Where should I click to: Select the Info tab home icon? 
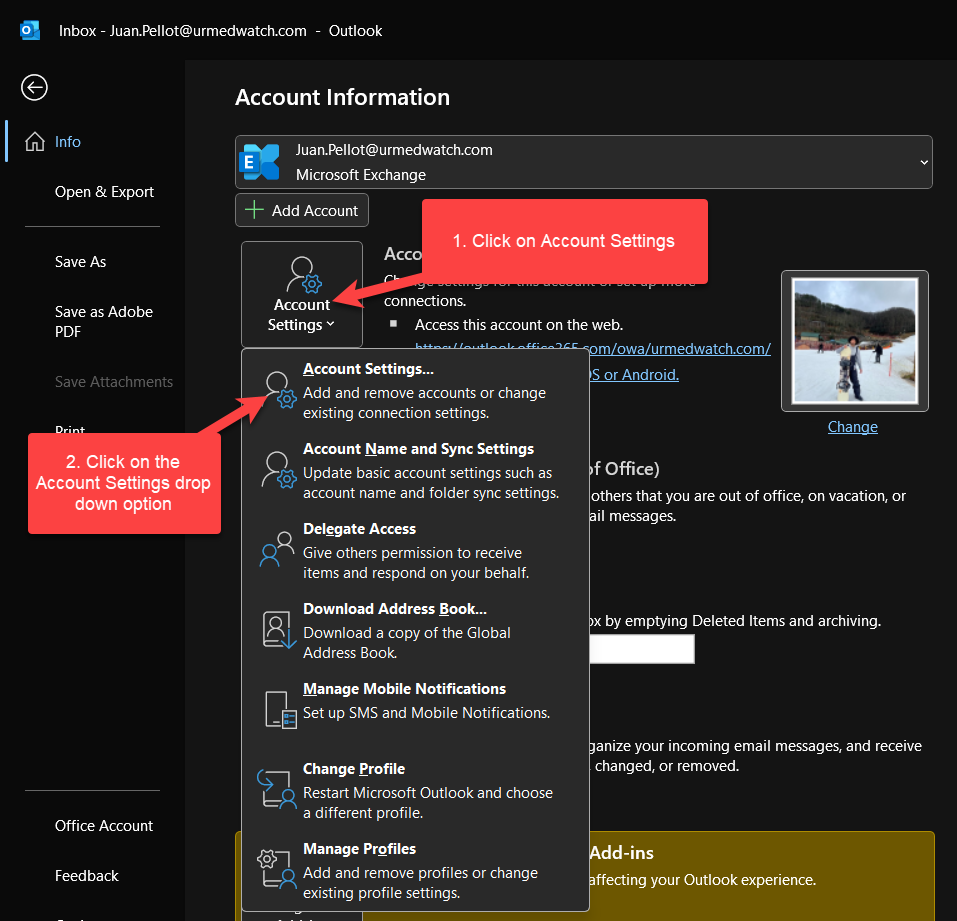35,142
